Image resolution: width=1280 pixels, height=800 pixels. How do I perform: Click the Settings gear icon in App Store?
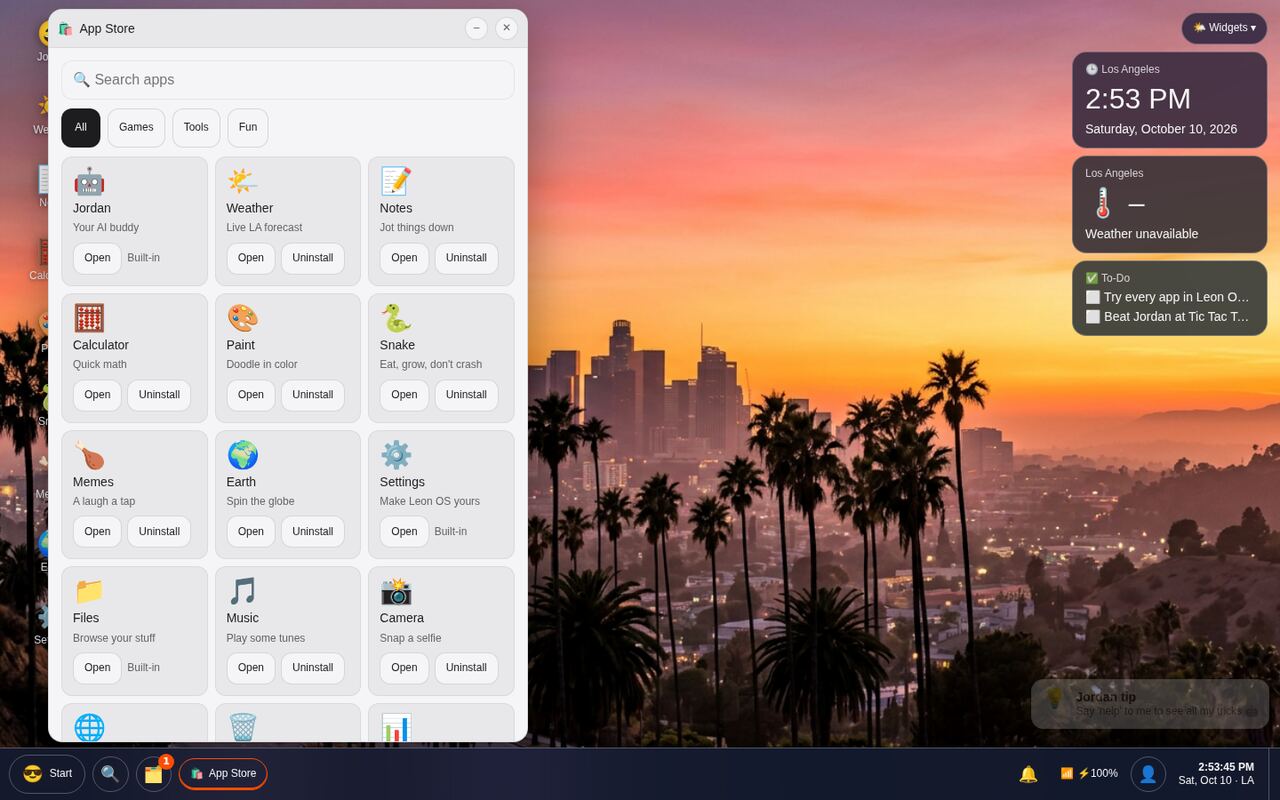pos(396,455)
